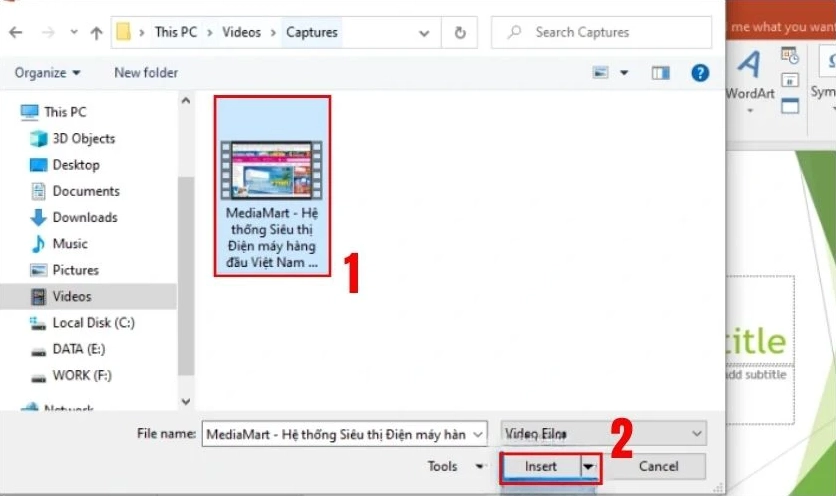Open recent locations dropdown arrow
Screen dimensions: 836x496
coord(74,33)
